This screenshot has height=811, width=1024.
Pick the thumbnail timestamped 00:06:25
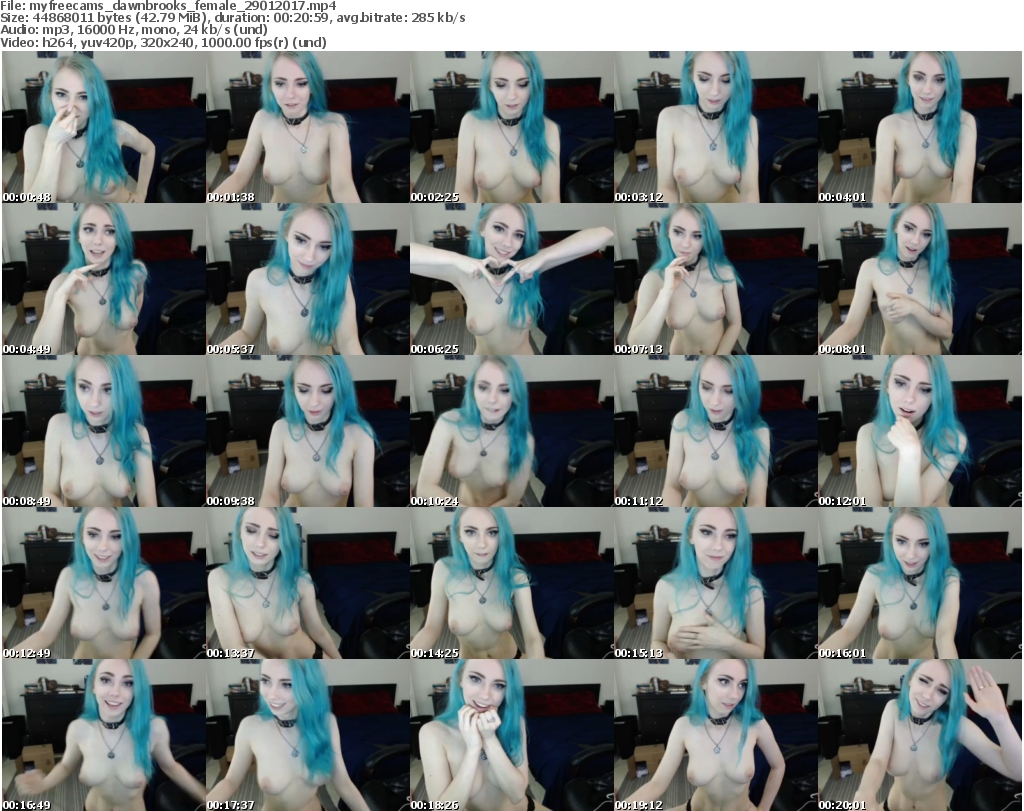pyautogui.click(x=511, y=279)
